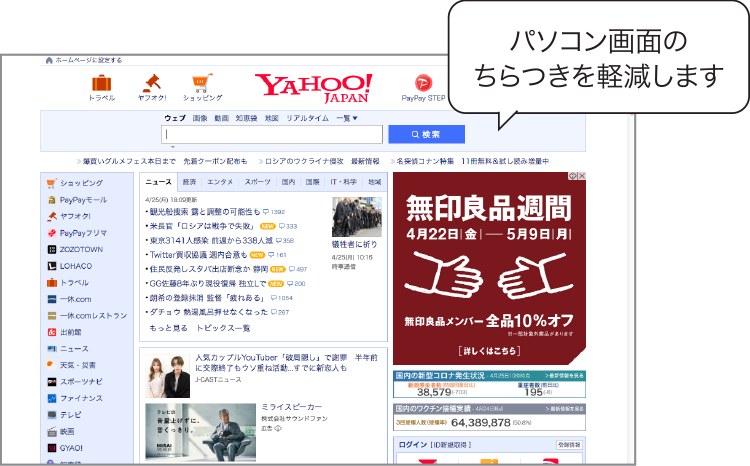Open テレビ in left sidebar
Screen dimensions: 750x466
pyautogui.click(x=70, y=415)
